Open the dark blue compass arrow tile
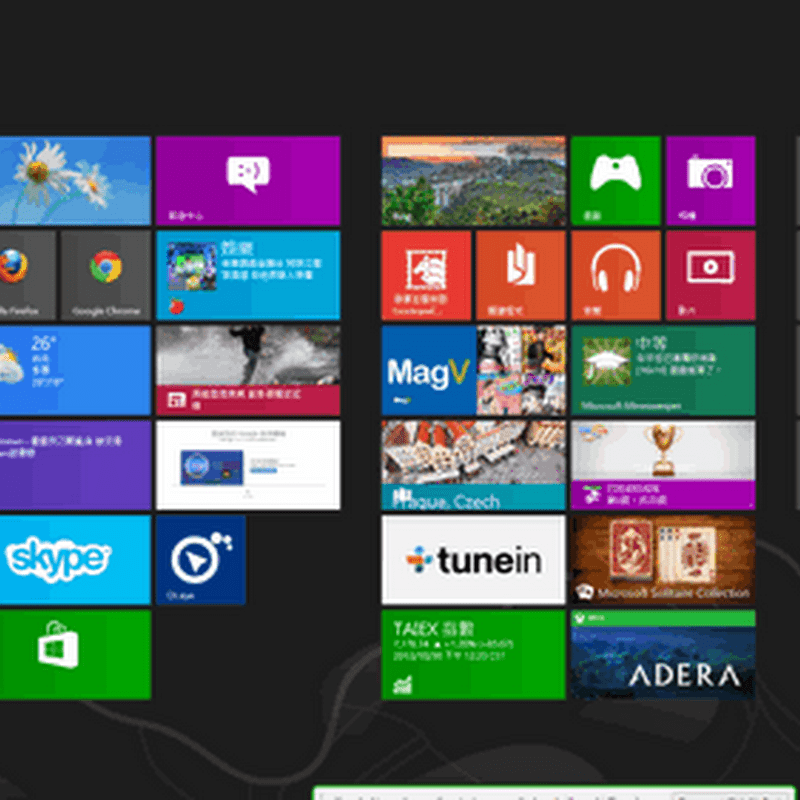800x800 pixels. 201,560
